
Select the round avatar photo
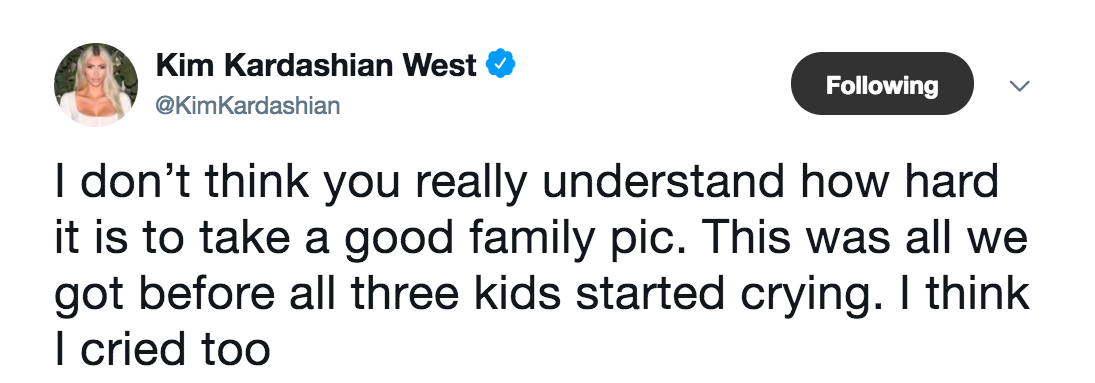pos(96,85)
